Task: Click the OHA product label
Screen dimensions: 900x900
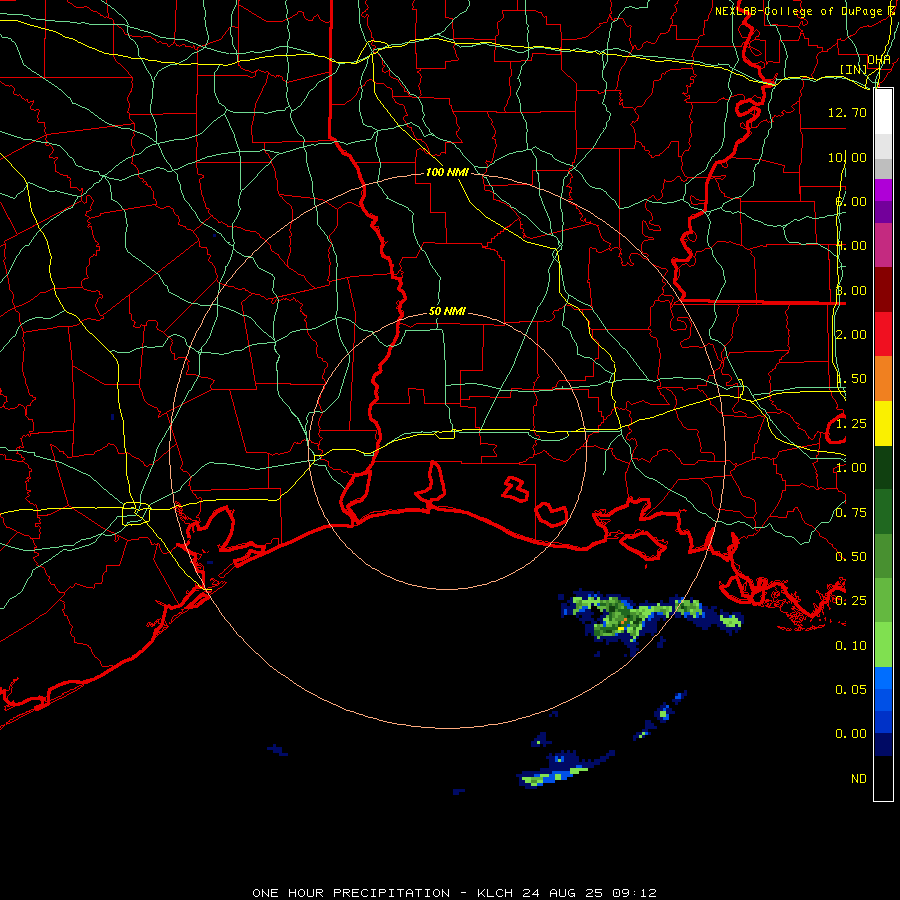Action: tap(879, 60)
